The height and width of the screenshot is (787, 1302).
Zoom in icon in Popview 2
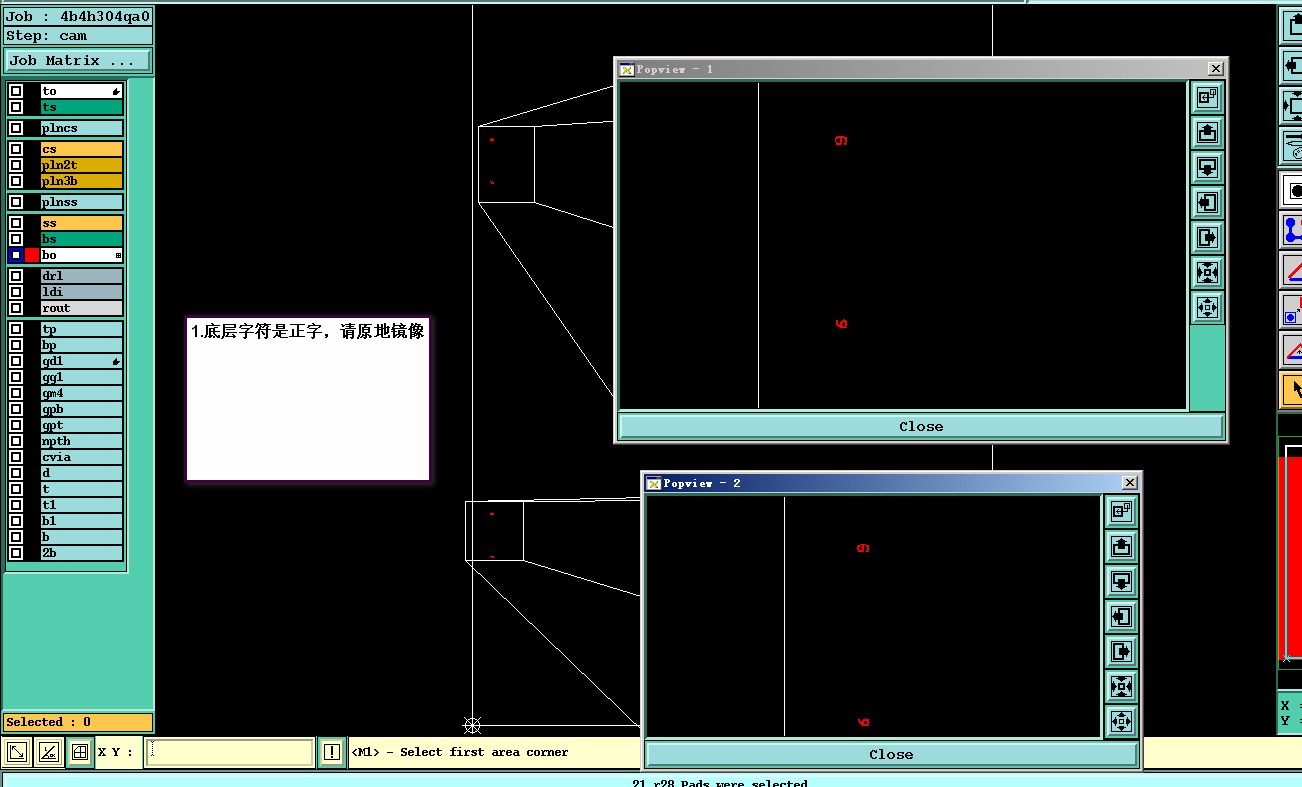1121,686
